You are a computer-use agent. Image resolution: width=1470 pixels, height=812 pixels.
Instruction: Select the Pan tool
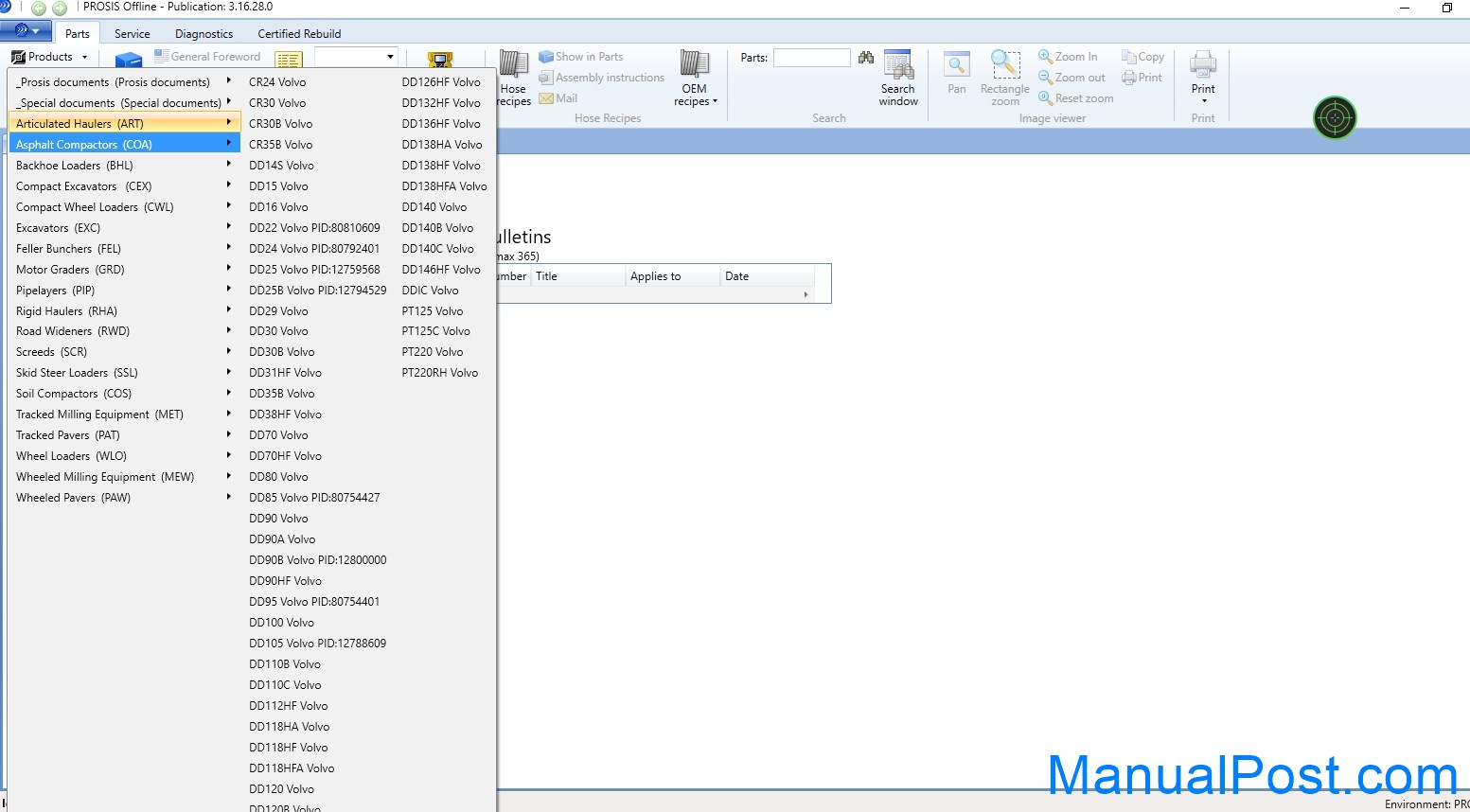pyautogui.click(x=957, y=74)
